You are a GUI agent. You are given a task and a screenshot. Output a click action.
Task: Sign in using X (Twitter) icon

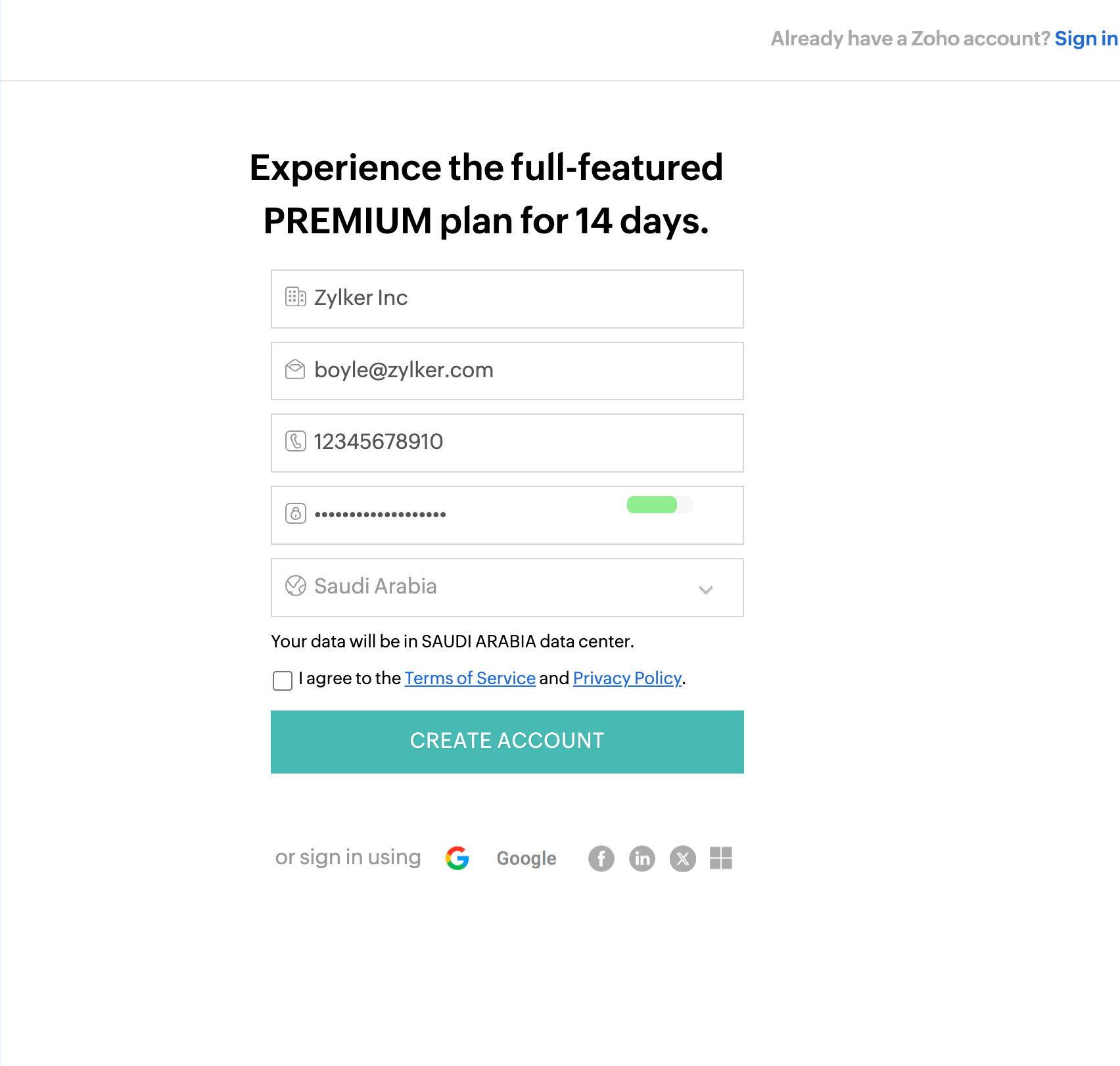(x=683, y=858)
